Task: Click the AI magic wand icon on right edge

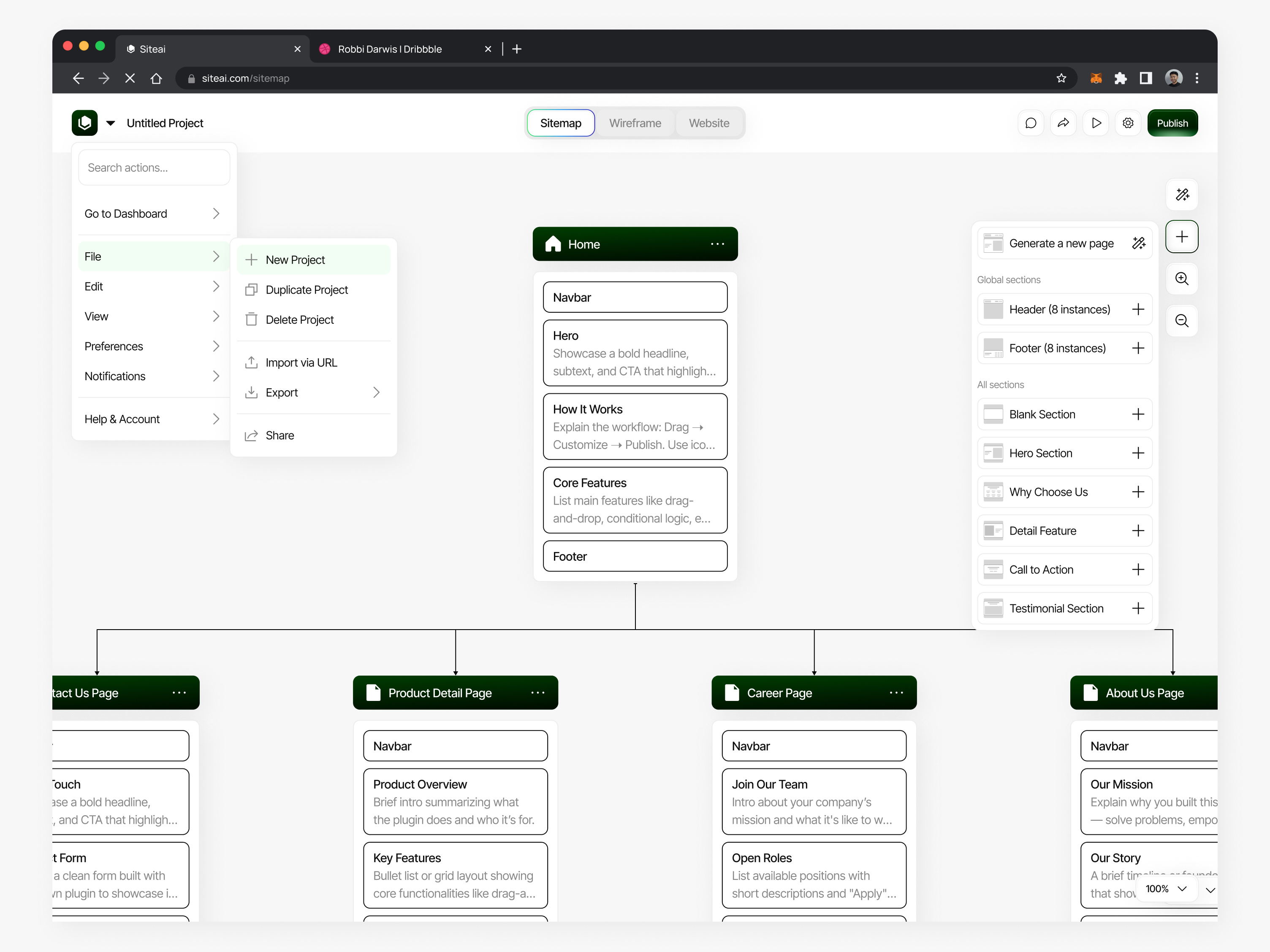Action: click(x=1182, y=195)
